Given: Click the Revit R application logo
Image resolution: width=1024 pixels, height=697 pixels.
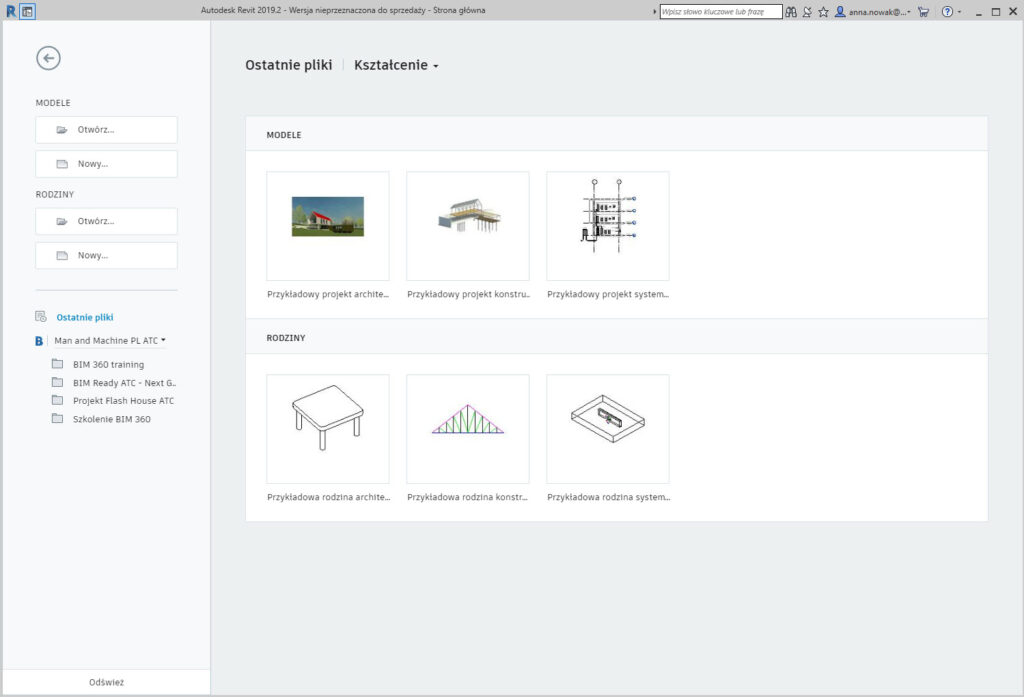Looking at the screenshot, I should 10,11.
